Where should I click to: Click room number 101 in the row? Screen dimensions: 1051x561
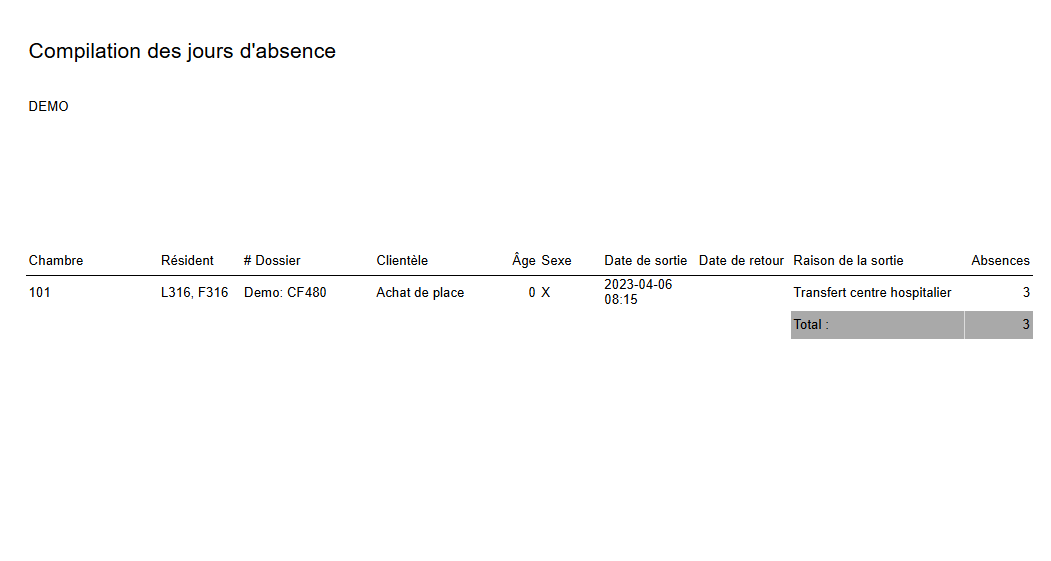point(40,293)
